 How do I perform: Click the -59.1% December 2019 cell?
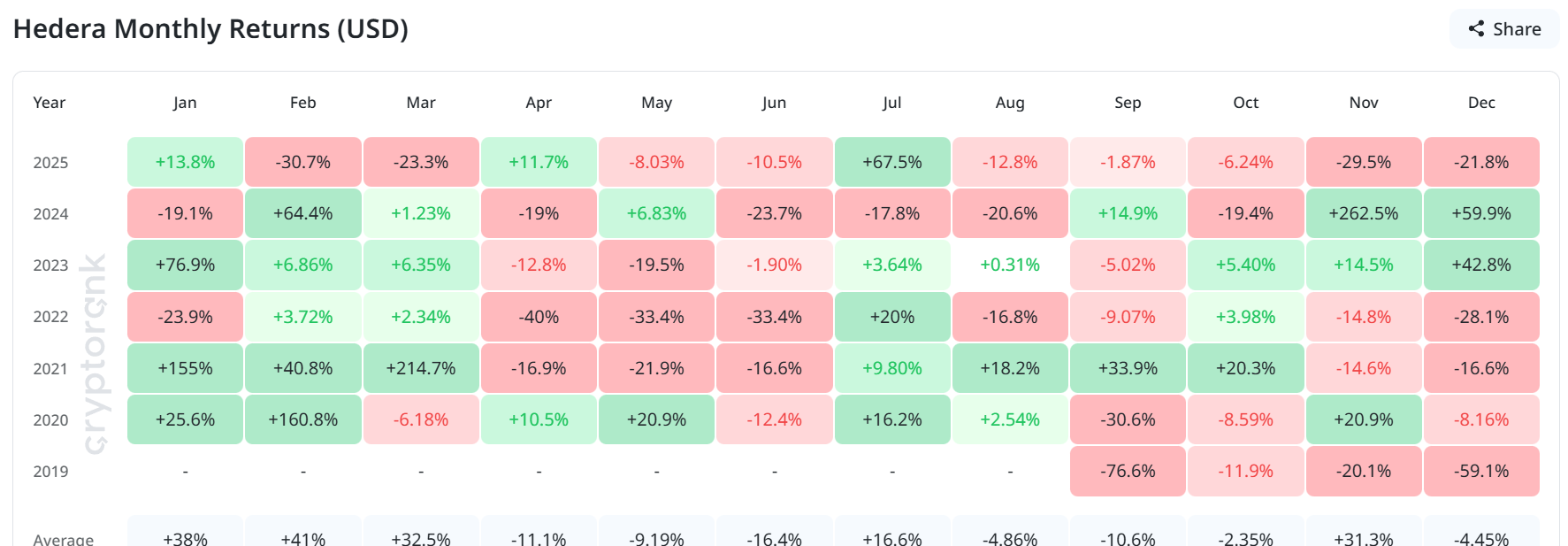point(1481,471)
